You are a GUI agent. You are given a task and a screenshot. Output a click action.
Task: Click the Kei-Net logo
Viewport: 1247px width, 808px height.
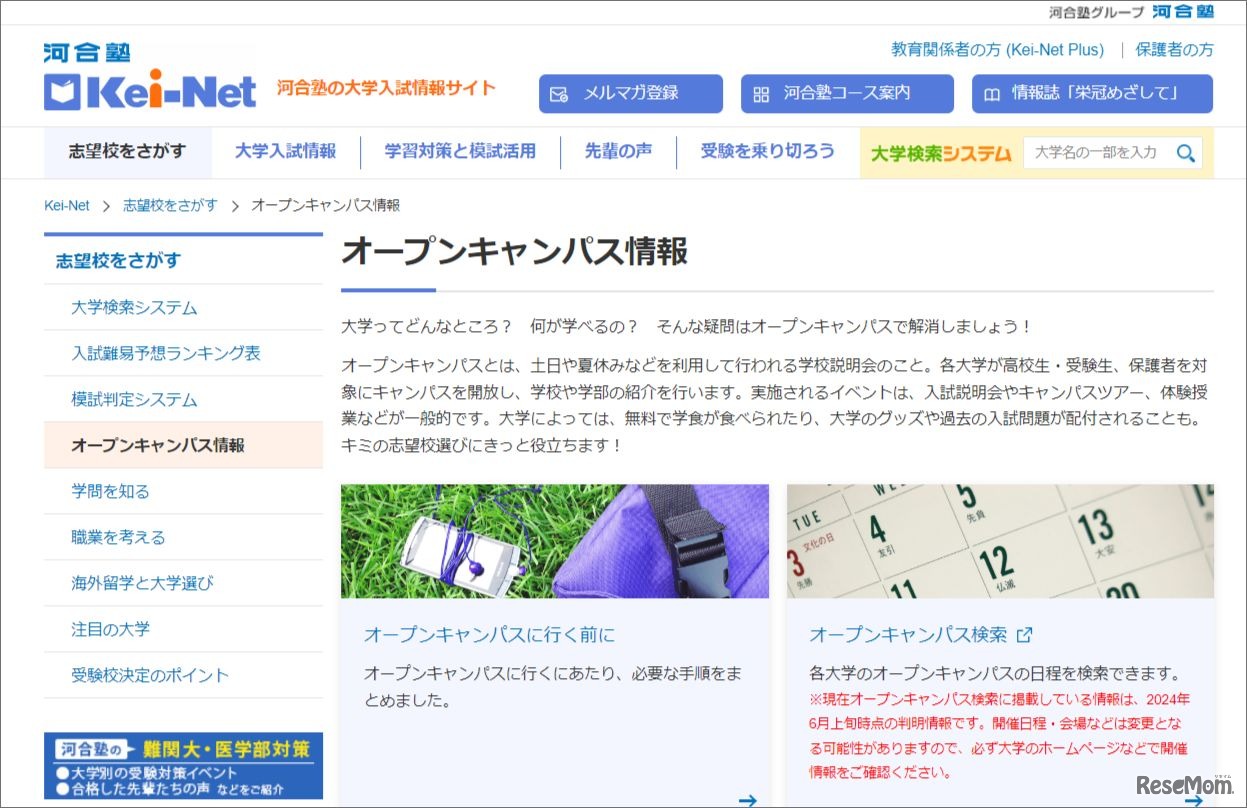pyautogui.click(x=148, y=80)
